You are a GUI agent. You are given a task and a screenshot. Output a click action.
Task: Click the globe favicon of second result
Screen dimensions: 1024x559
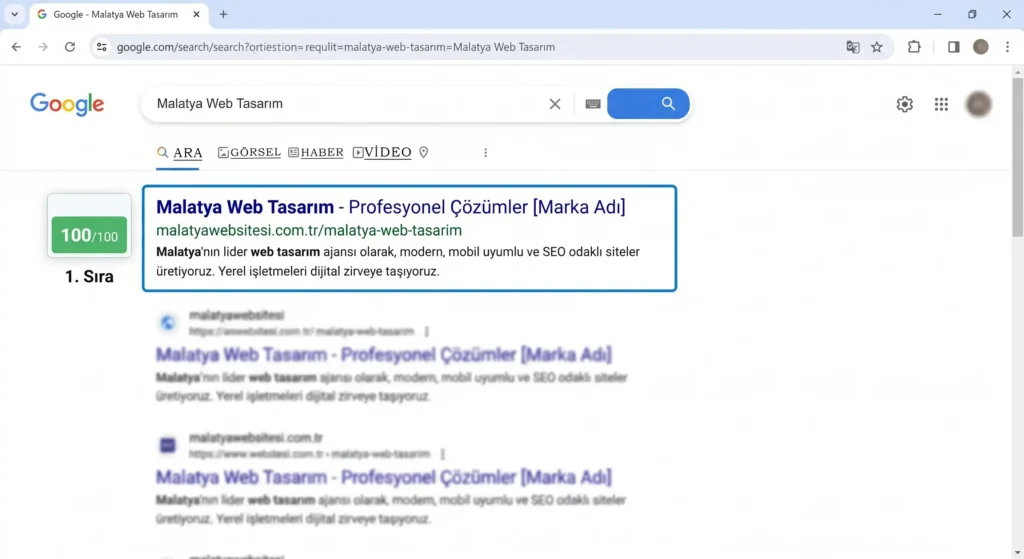(x=168, y=323)
